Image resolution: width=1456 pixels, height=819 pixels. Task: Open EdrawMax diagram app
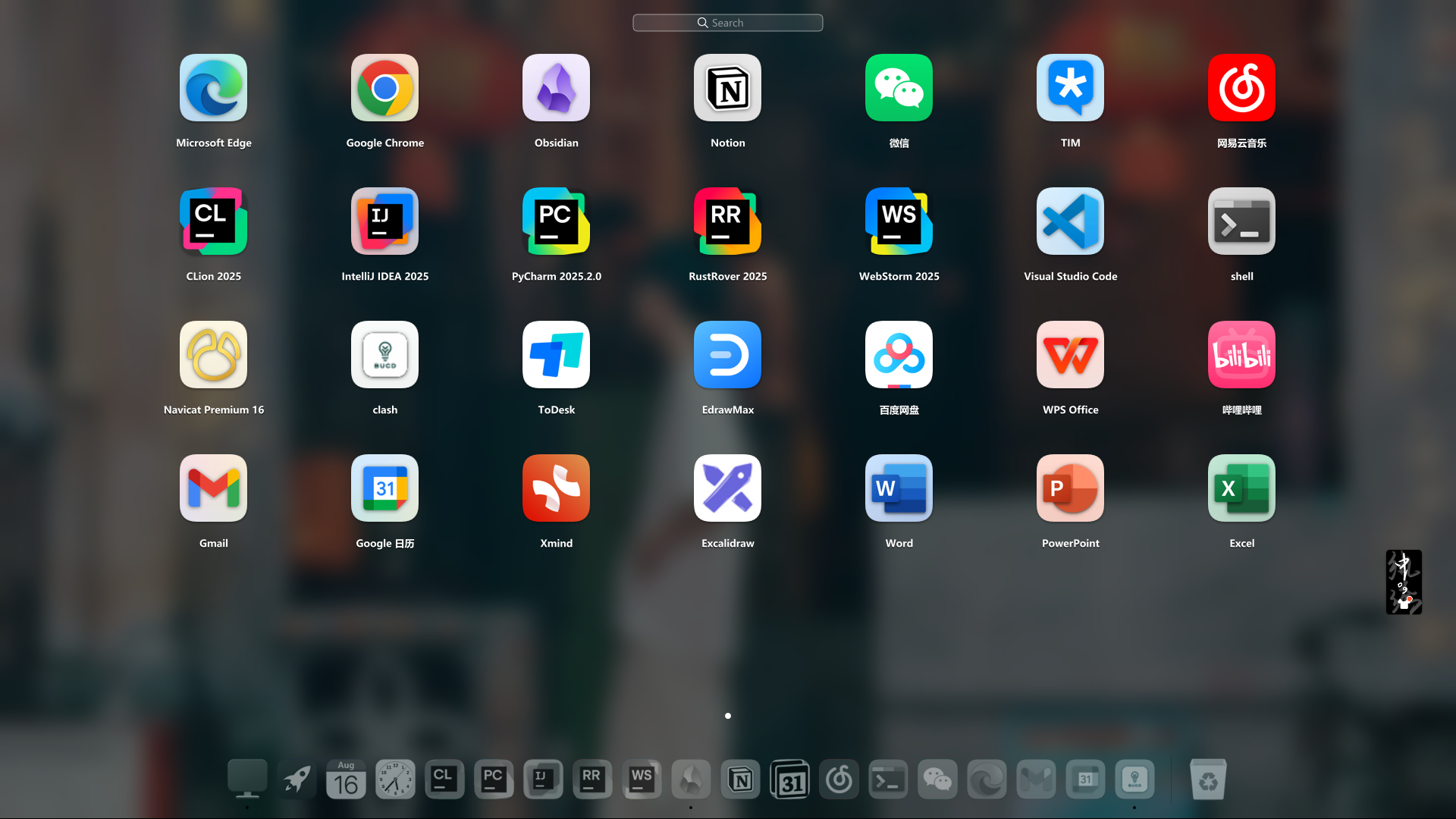727,355
